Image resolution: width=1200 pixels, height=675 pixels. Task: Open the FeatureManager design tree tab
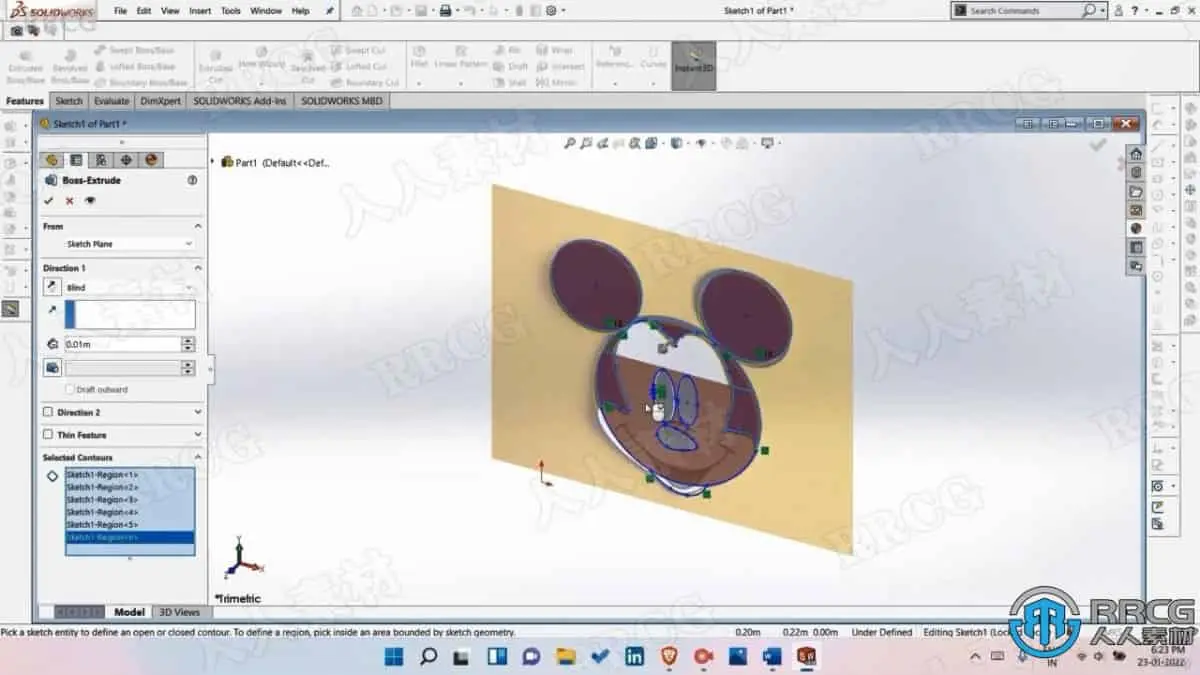coord(51,160)
